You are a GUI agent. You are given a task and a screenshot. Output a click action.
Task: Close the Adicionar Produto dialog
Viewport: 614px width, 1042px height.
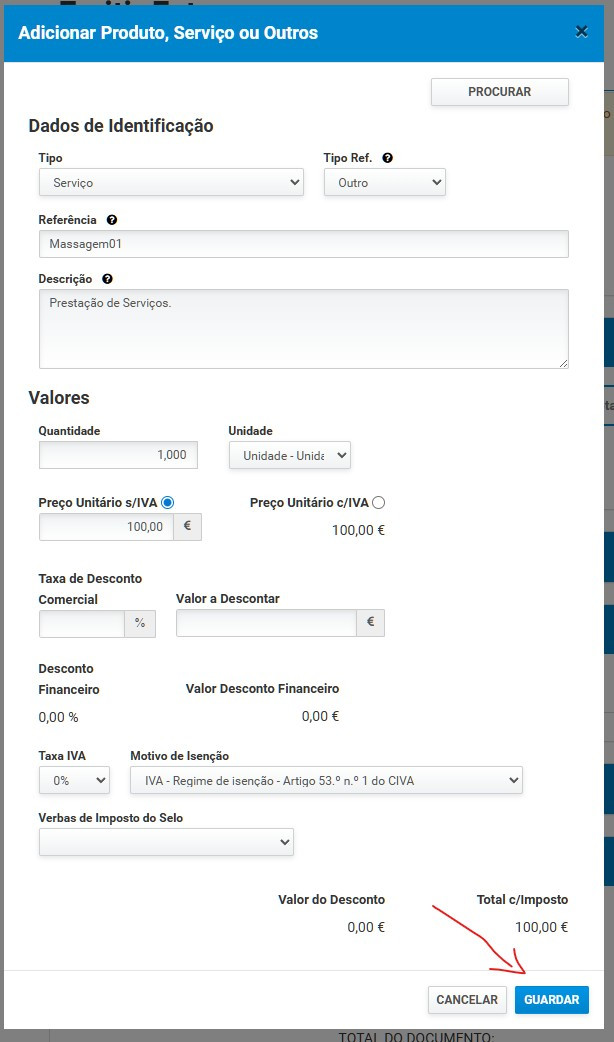(581, 32)
